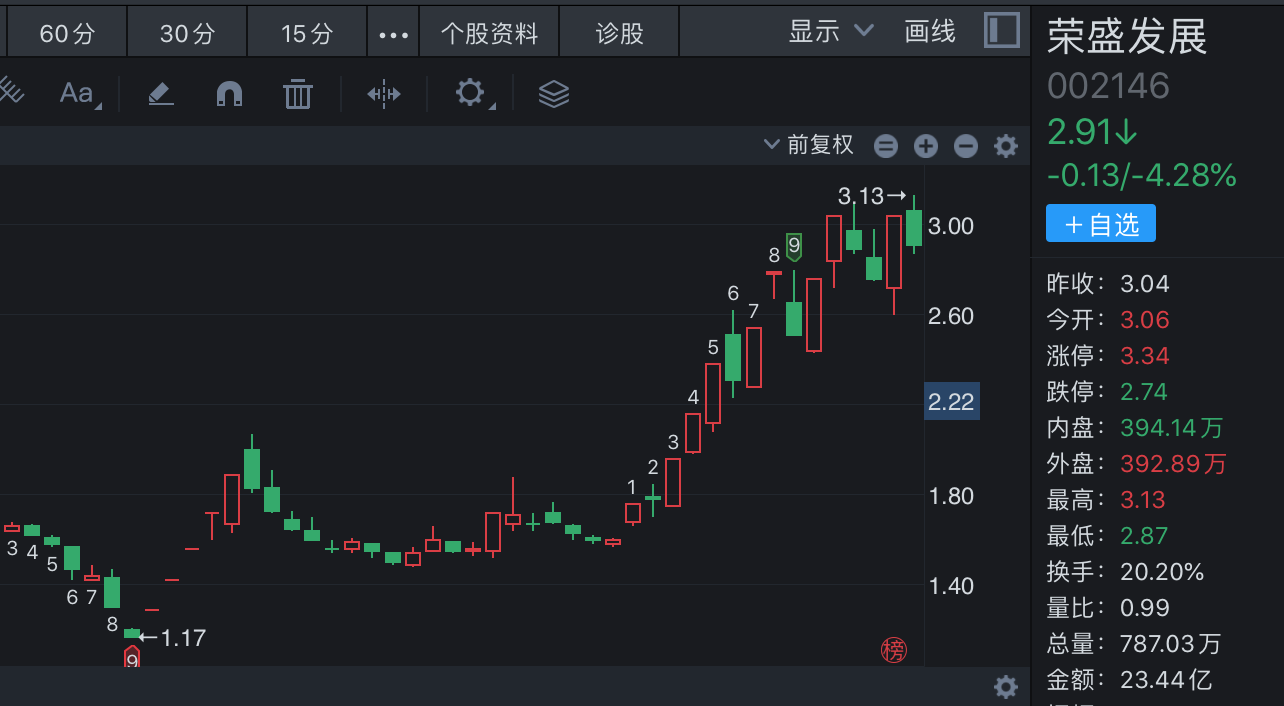
Task: Click the 今开 value 3.06
Action: point(1145,319)
